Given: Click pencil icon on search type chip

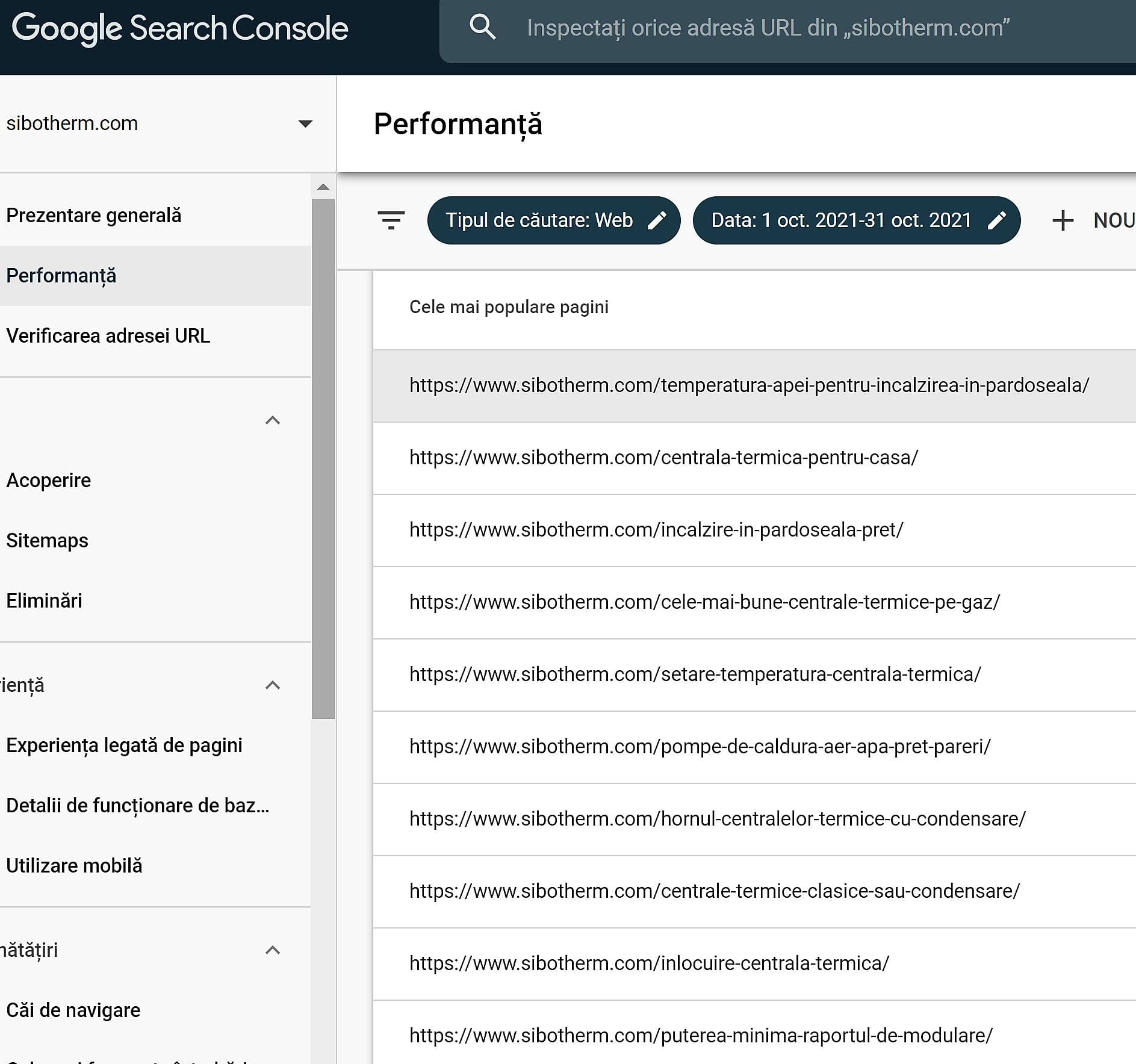Looking at the screenshot, I should 657,220.
